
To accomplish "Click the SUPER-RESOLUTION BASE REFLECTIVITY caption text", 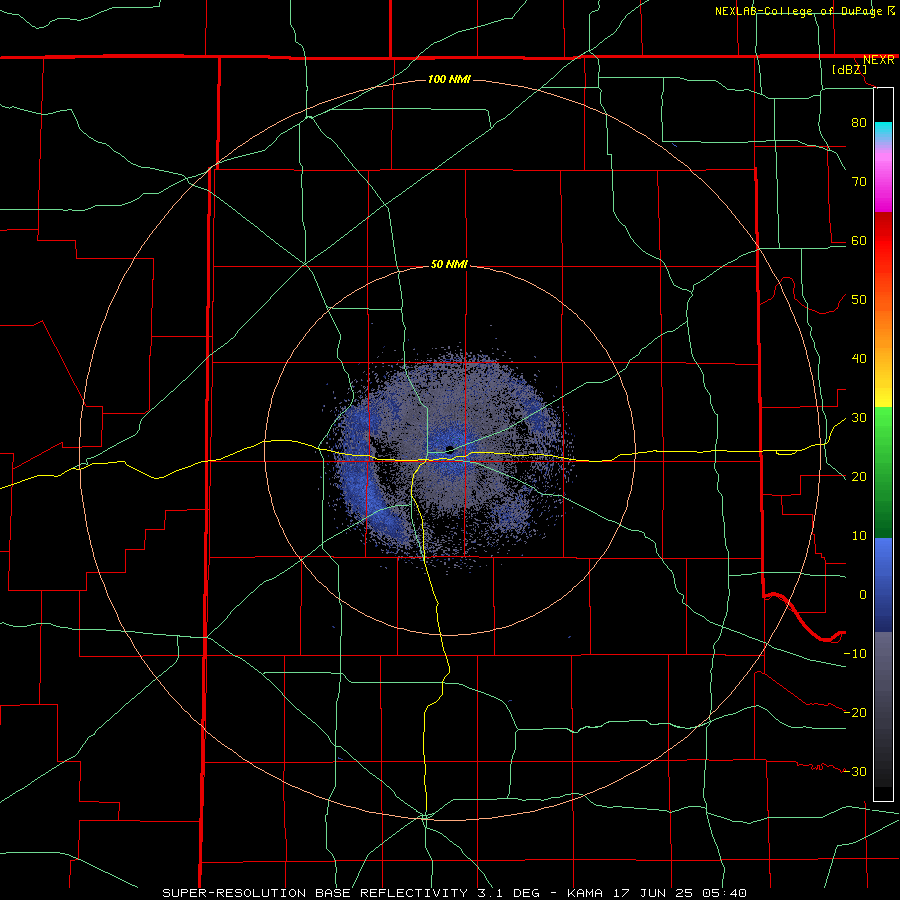I will tap(314, 893).
